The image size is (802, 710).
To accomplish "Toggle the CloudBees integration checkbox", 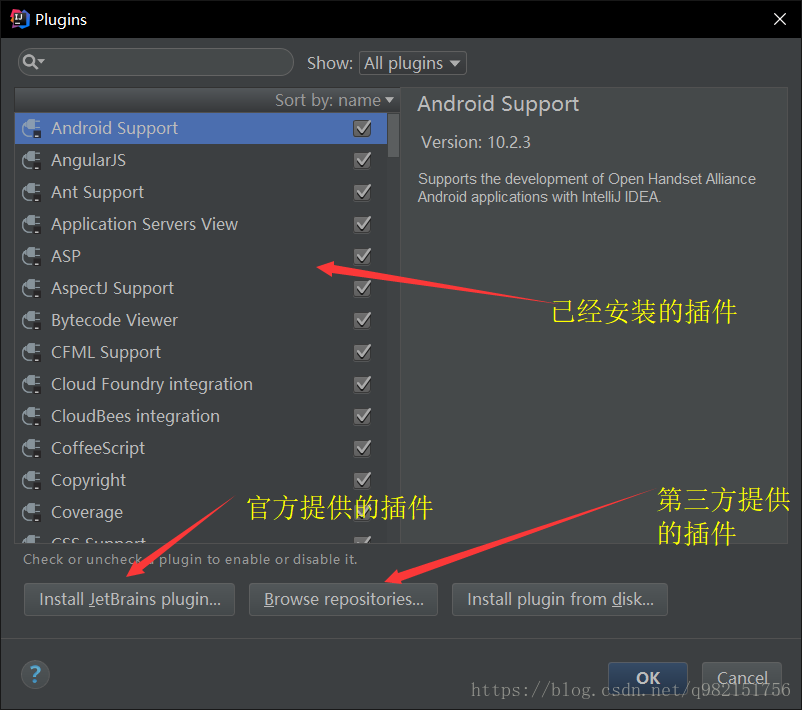I will coord(362,416).
